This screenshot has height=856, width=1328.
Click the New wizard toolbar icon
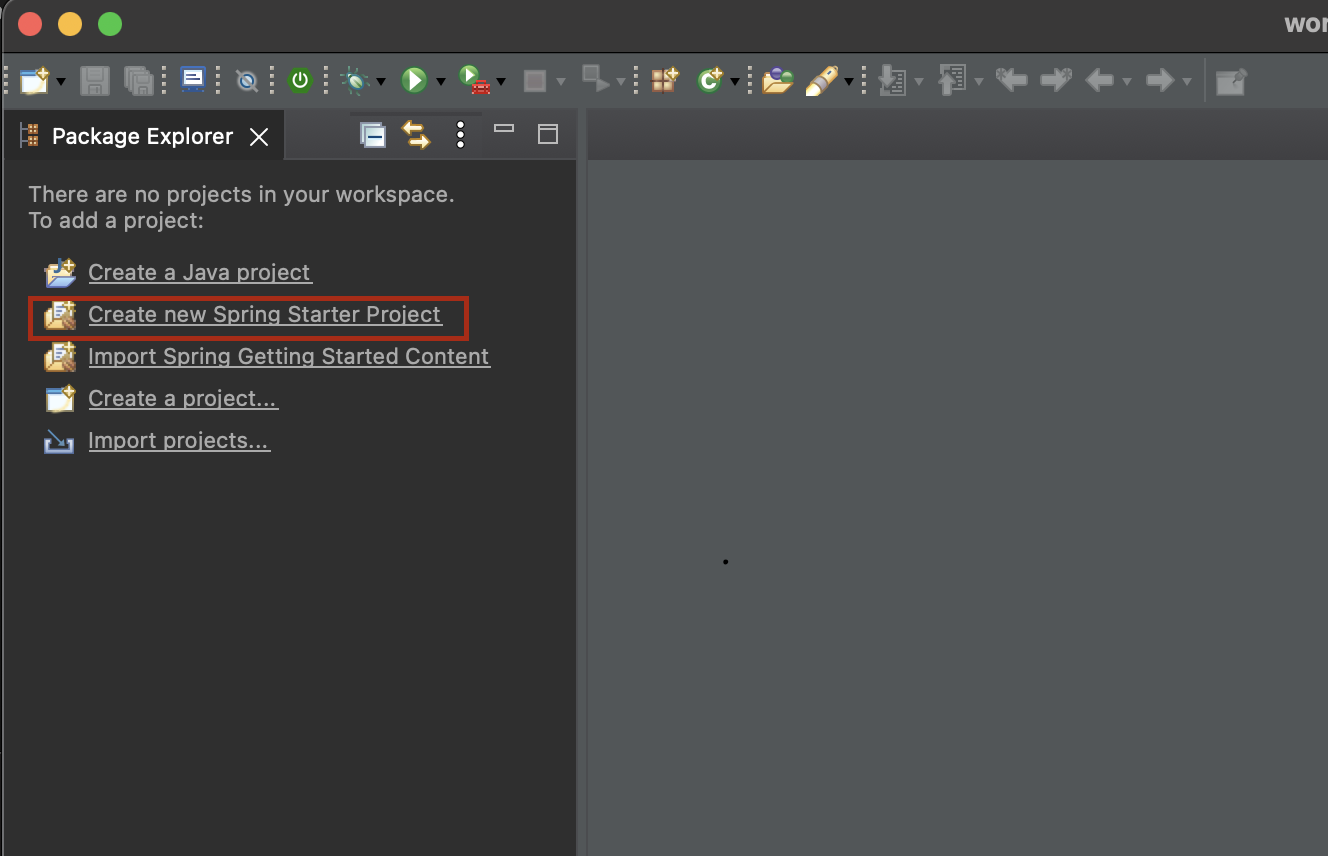click(34, 81)
